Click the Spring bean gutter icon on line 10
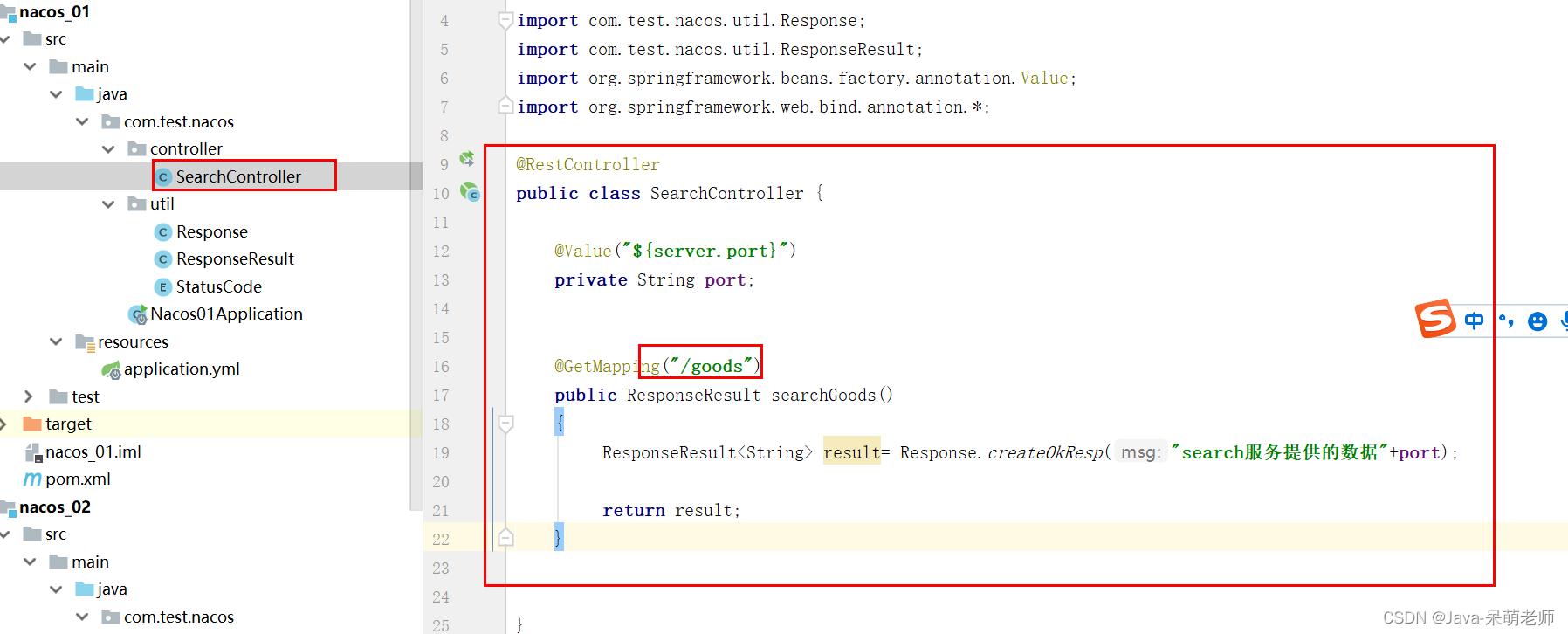The height and width of the screenshot is (634, 1568). pyautogui.click(x=470, y=190)
